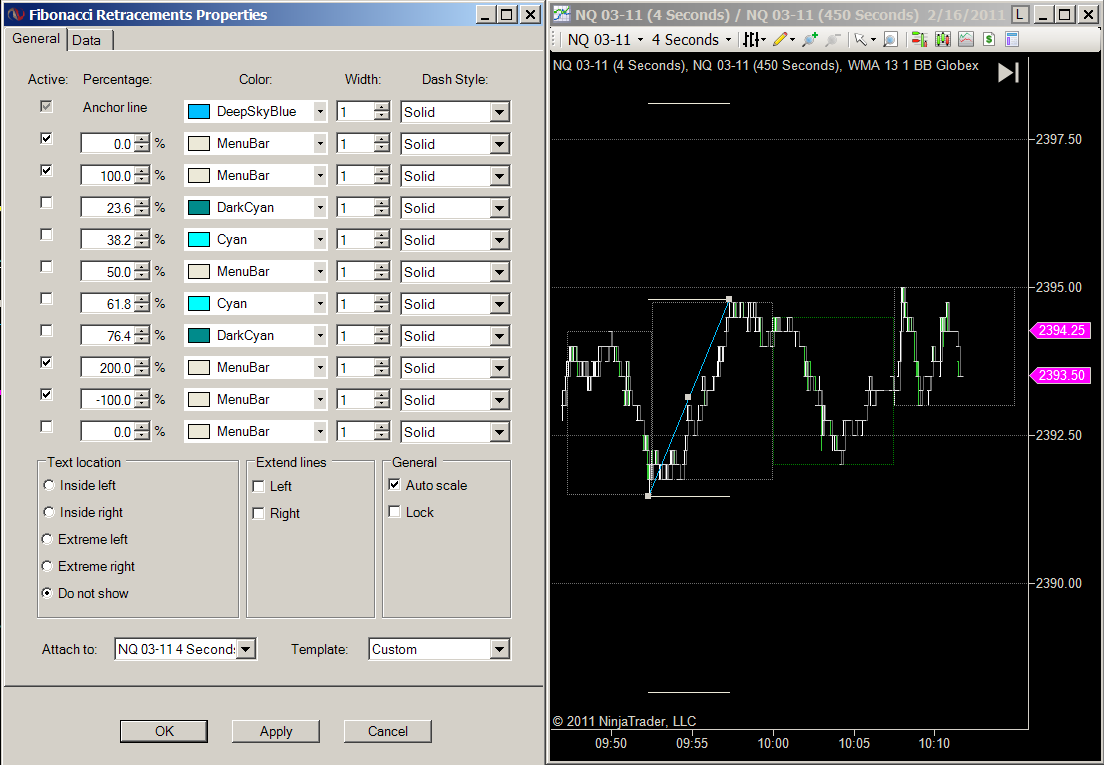The image size is (1104, 765).
Task: Click width field on 100.0 % row
Action: (x=356, y=176)
